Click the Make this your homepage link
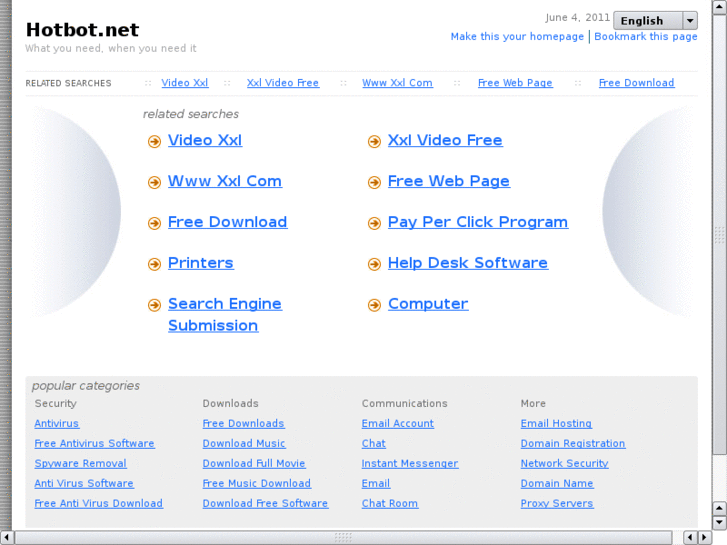727x545 pixels. pos(517,37)
